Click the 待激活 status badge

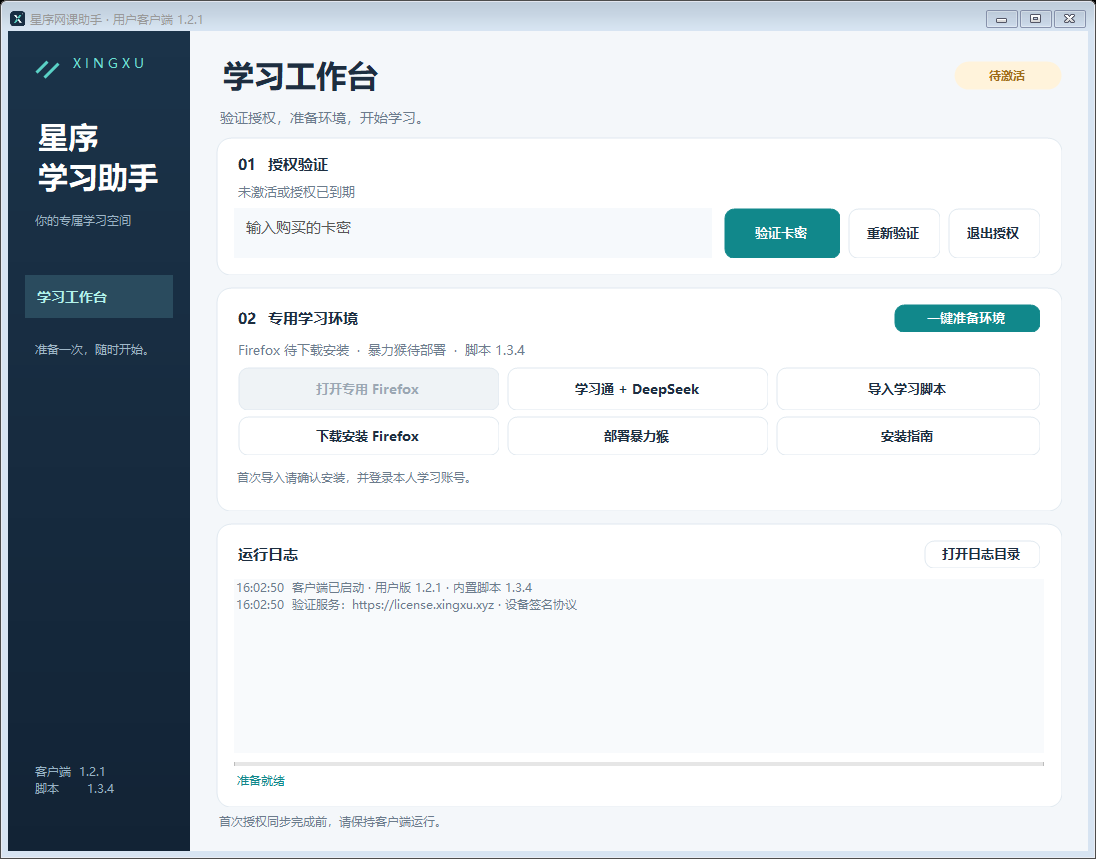(x=1007, y=75)
